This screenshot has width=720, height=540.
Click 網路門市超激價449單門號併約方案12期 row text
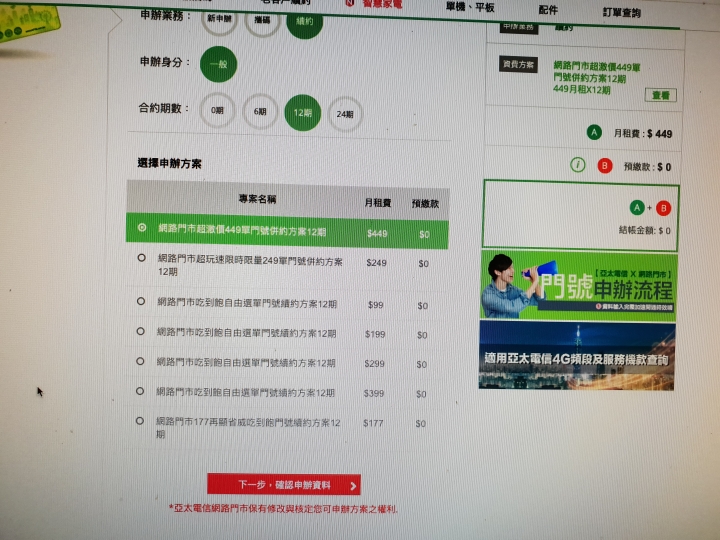point(242,230)
